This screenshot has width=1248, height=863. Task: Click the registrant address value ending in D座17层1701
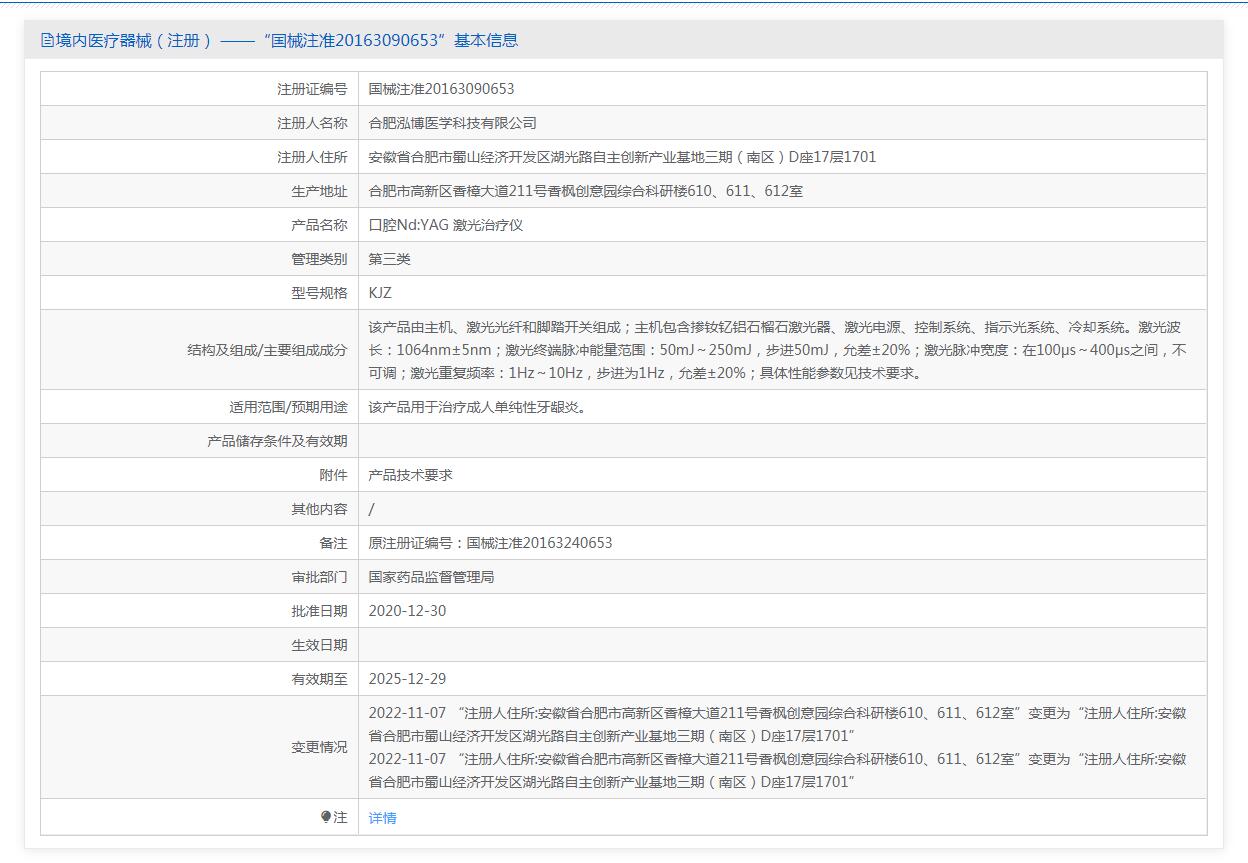622,157
